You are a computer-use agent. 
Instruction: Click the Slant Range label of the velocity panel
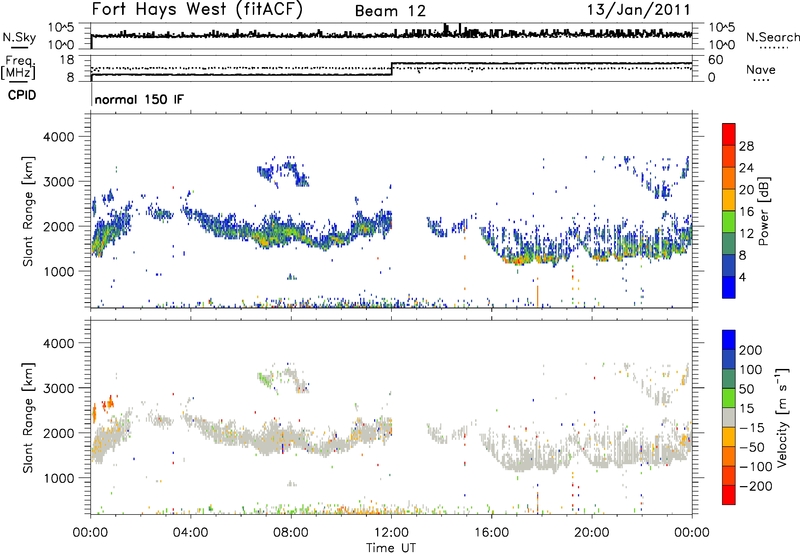point(28,418)
